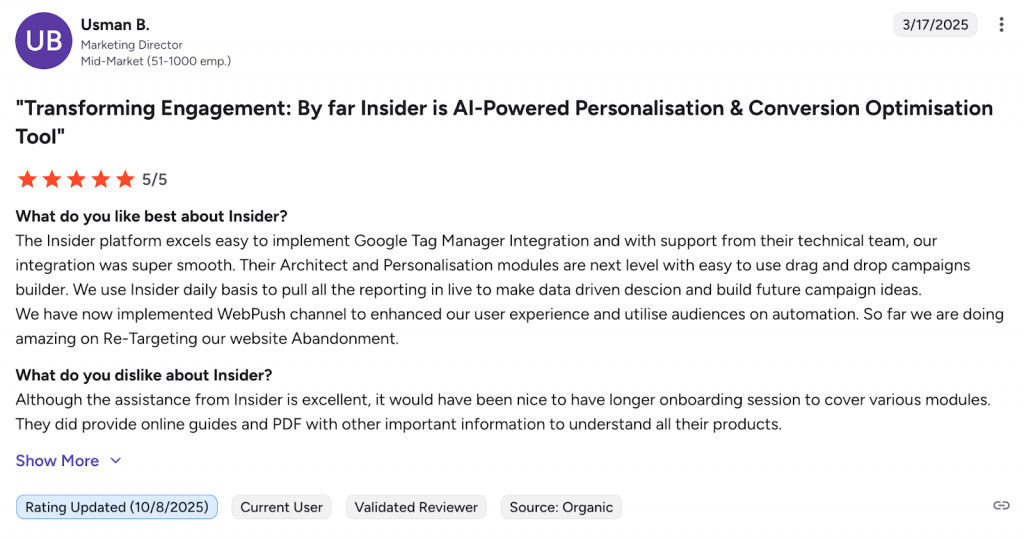
Task: Click the Source: Organic tag
Action: click(561, 507)
